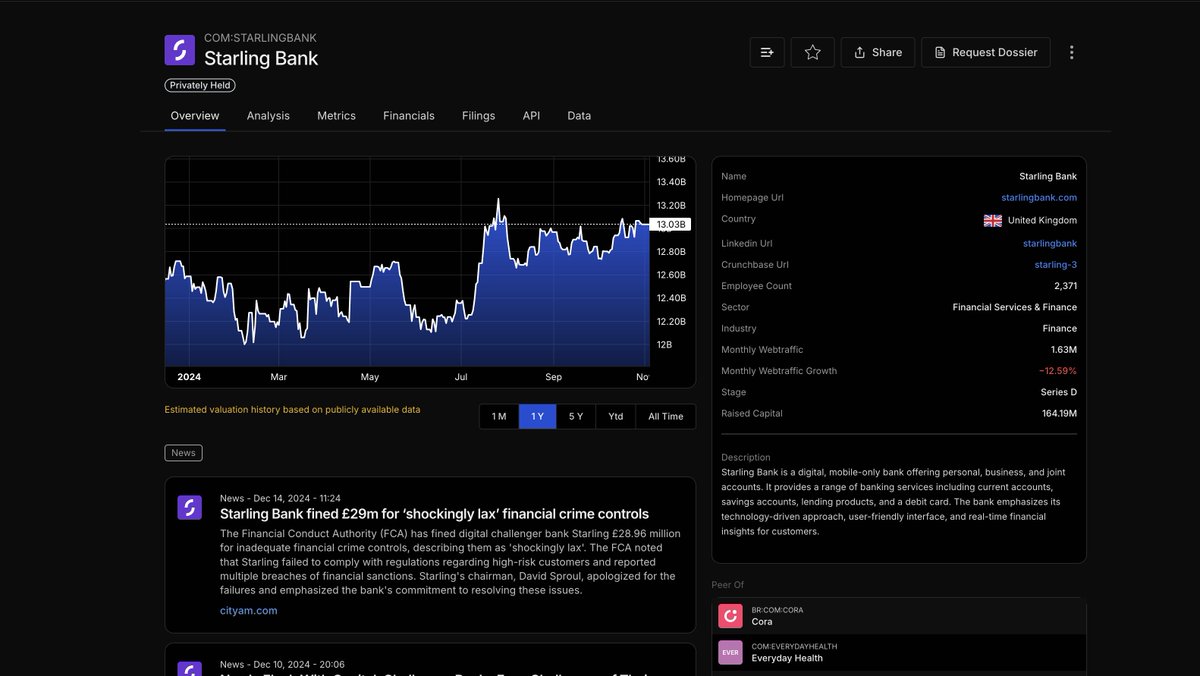
Task: Click the 13.03B current value marker on chart
Action: (x=670, y=224)
